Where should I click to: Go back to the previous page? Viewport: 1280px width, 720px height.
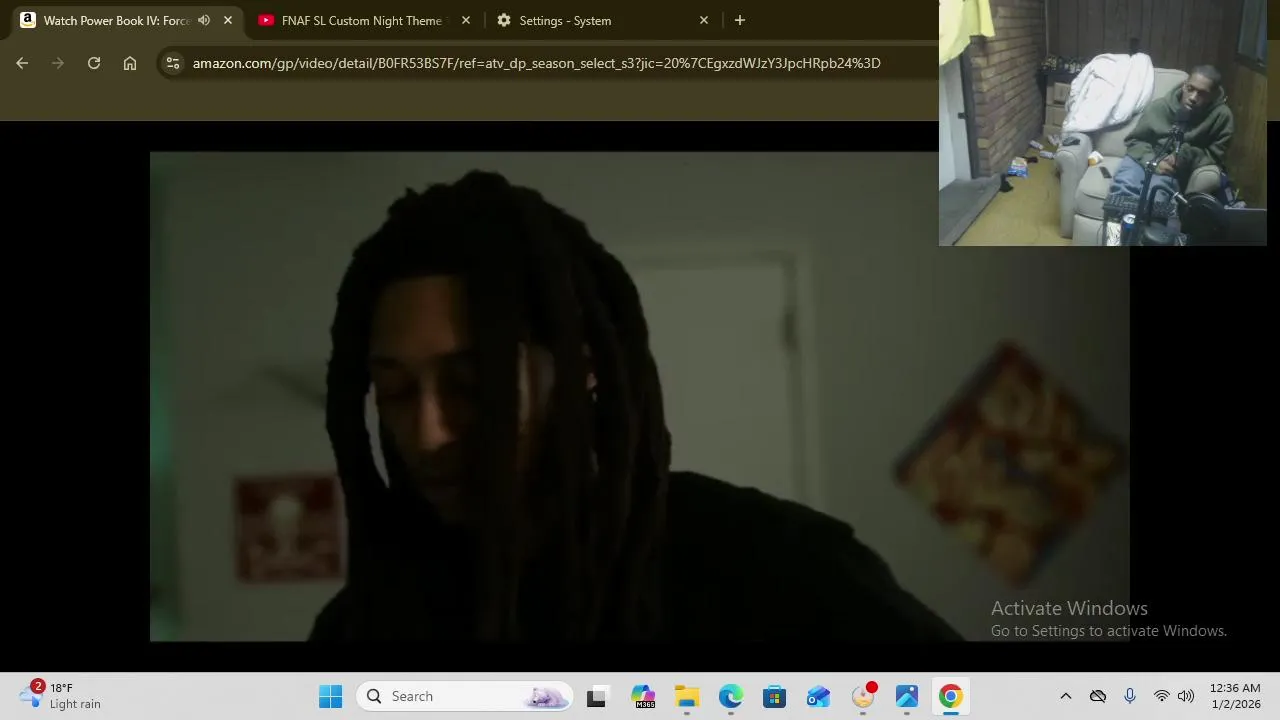[x=22, y=63]
